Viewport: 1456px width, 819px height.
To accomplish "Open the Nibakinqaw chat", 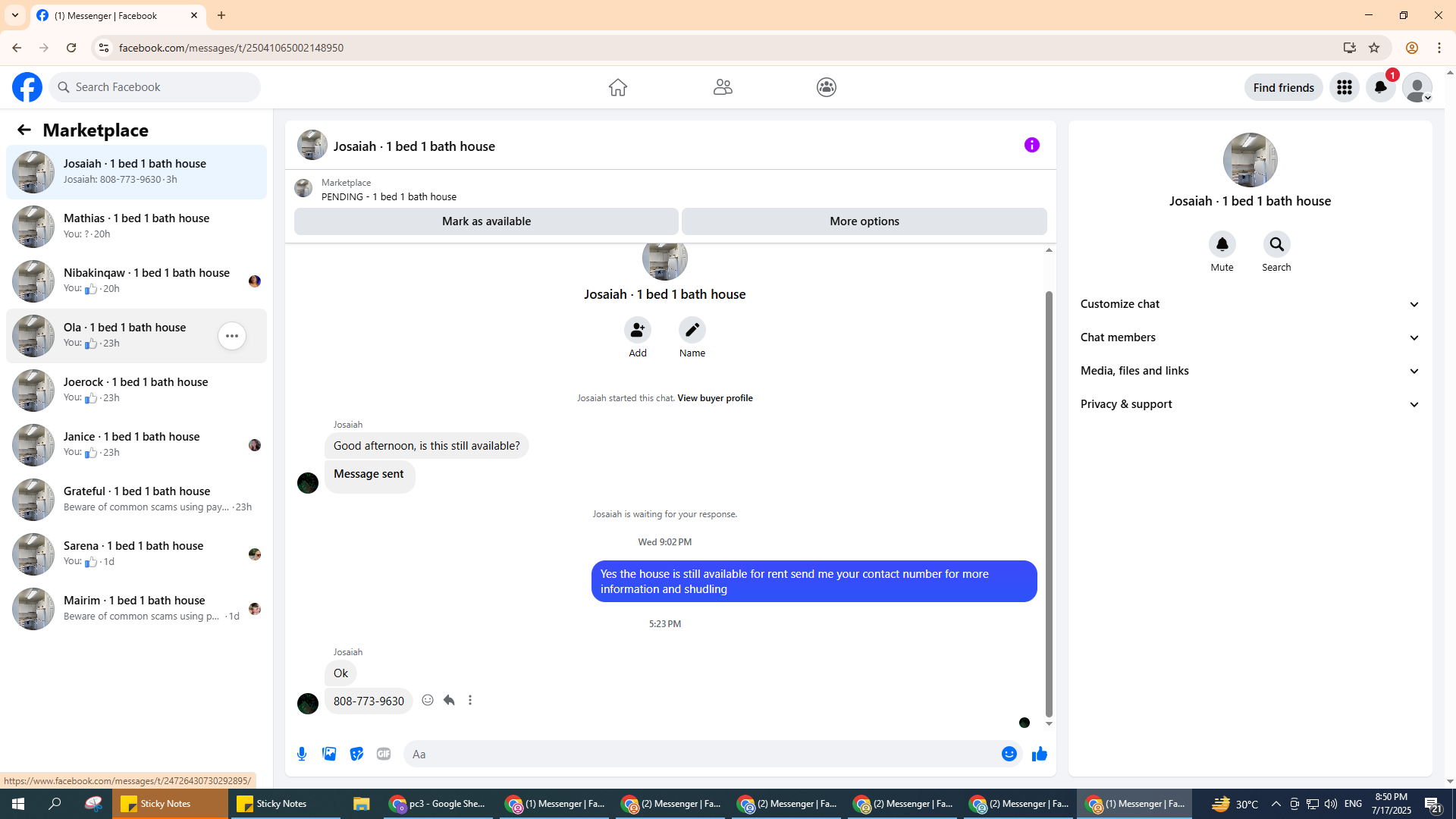I will (x=136, y=281).
